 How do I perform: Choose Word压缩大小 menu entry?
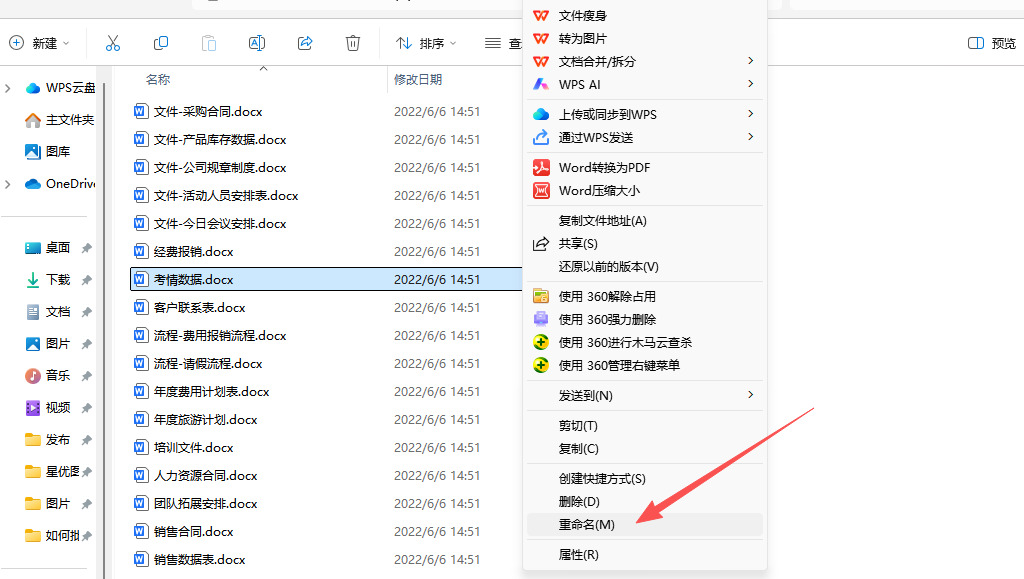pyautogui.click(x=645, y=191)
